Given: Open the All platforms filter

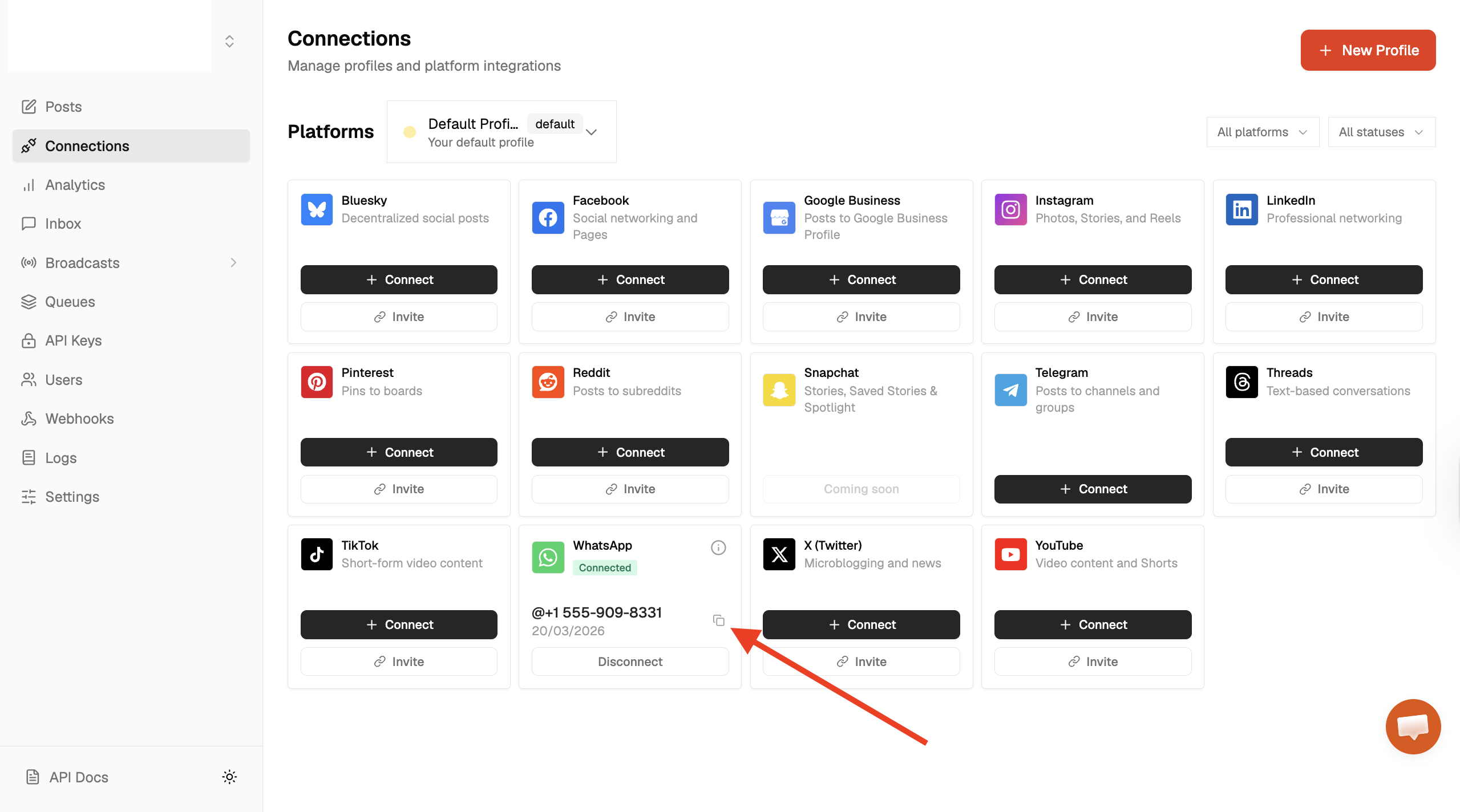Looking at the screenshot, I should click(1262, 132).
